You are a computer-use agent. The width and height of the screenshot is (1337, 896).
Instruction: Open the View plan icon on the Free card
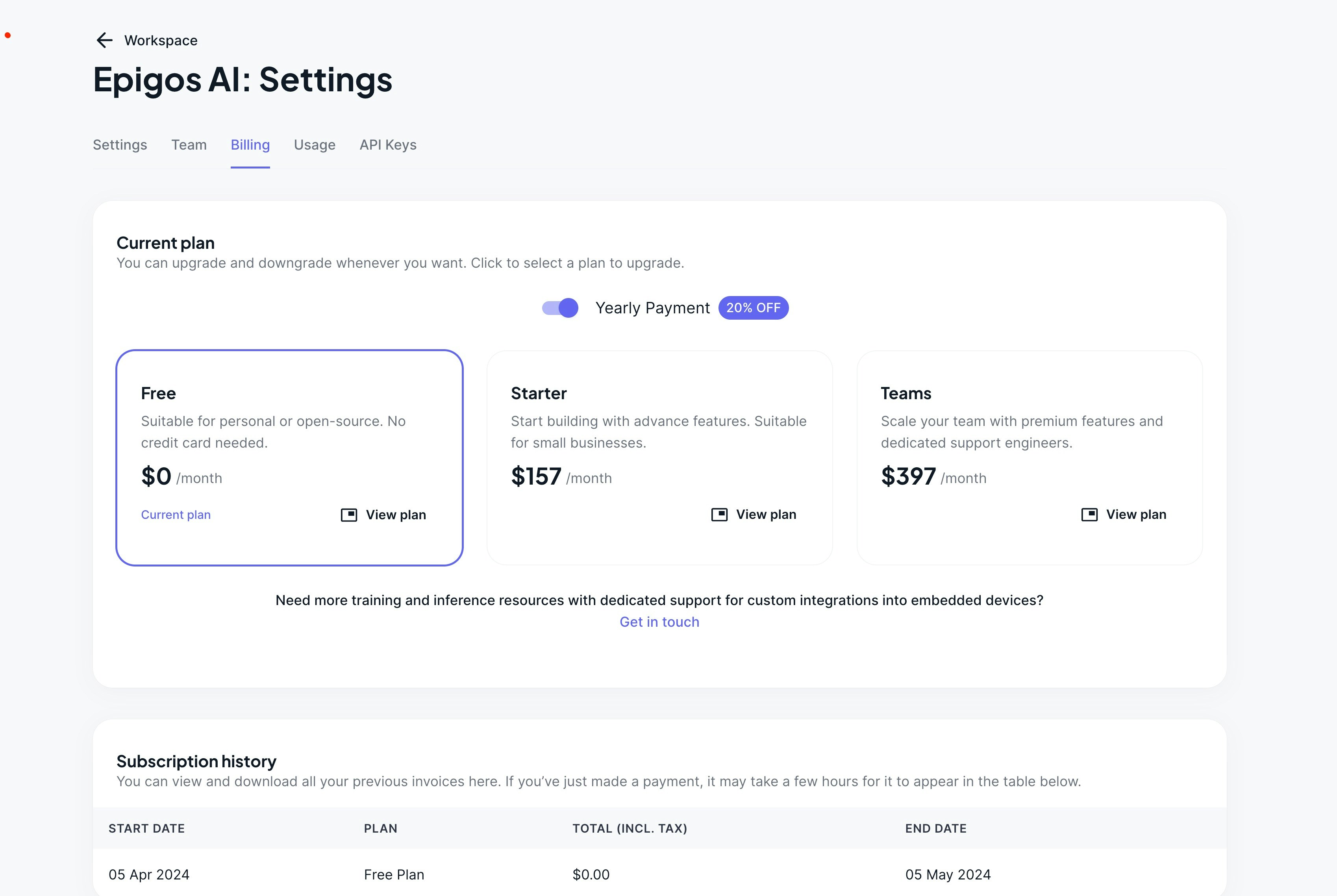[349, 514]
